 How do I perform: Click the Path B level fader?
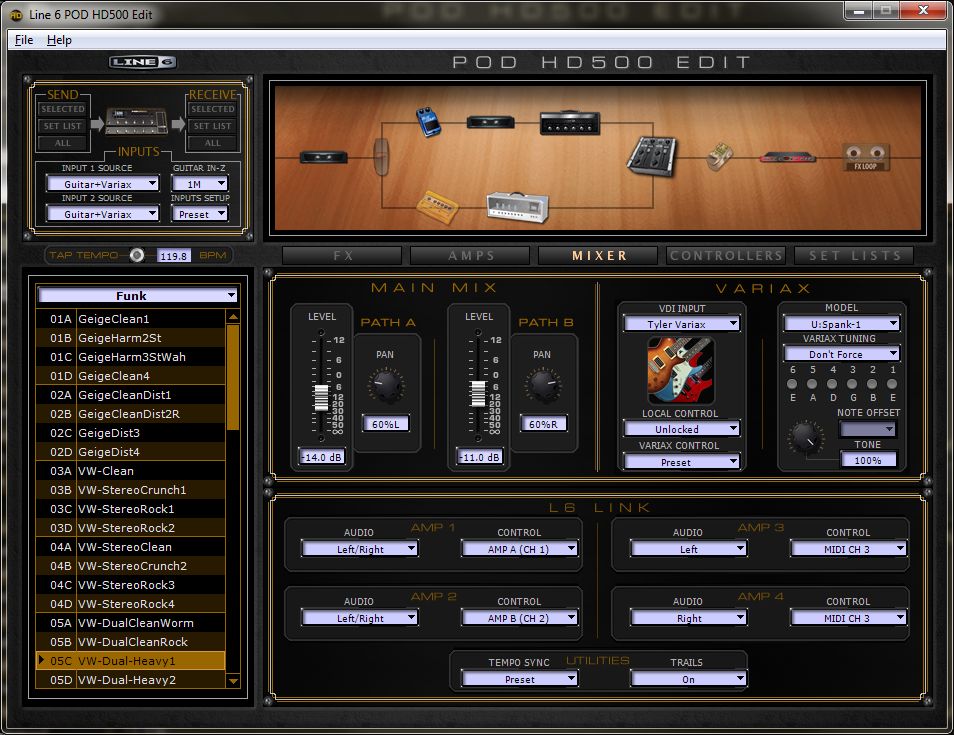click(478, 394)
